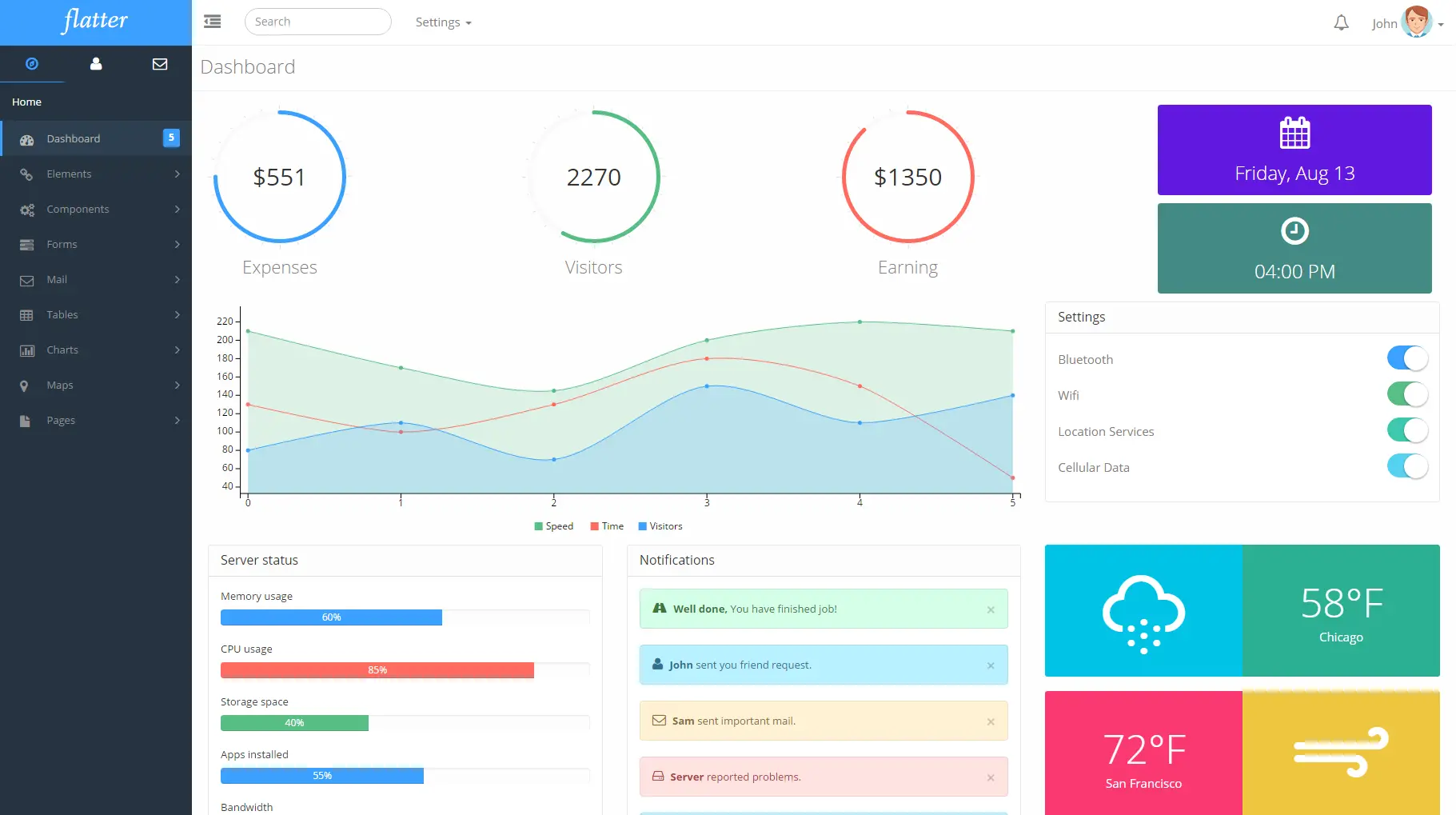The width and height of the screenshot is (1456, 815).
Task: Click the calendar icon on date widget
Action: [x=1294, y=133]
